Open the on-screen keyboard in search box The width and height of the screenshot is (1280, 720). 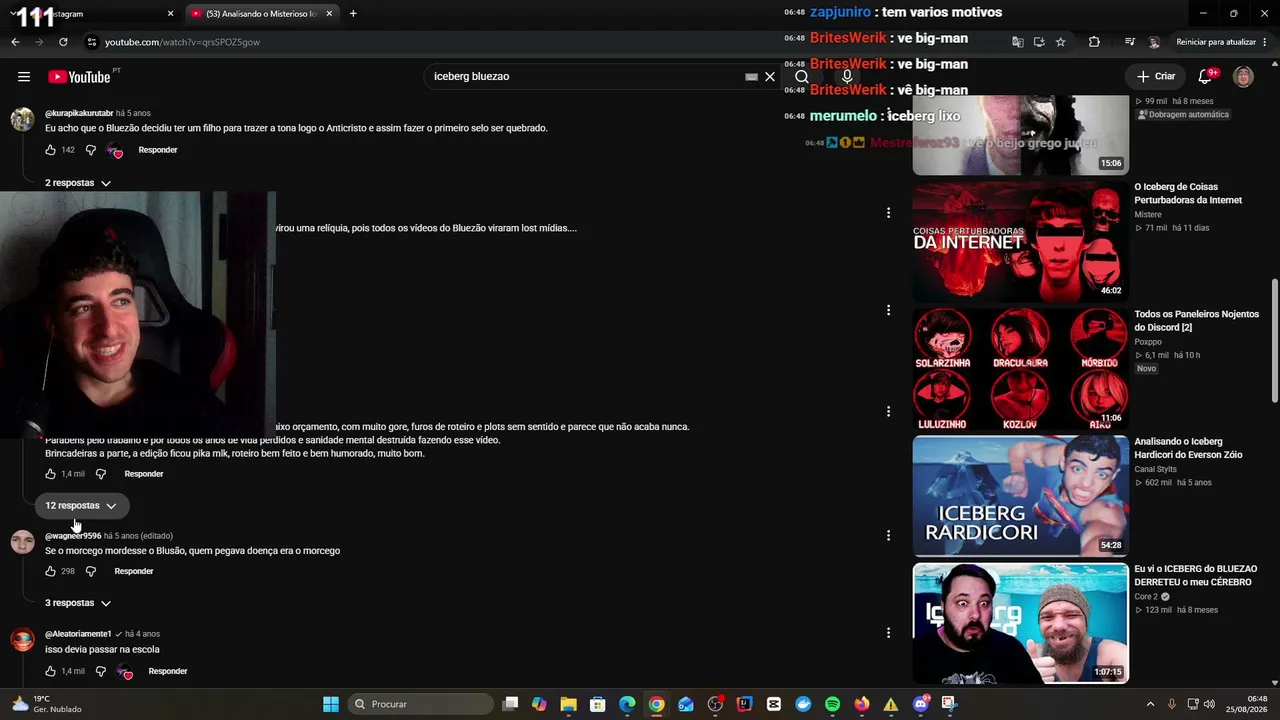[x=751, y=77]
